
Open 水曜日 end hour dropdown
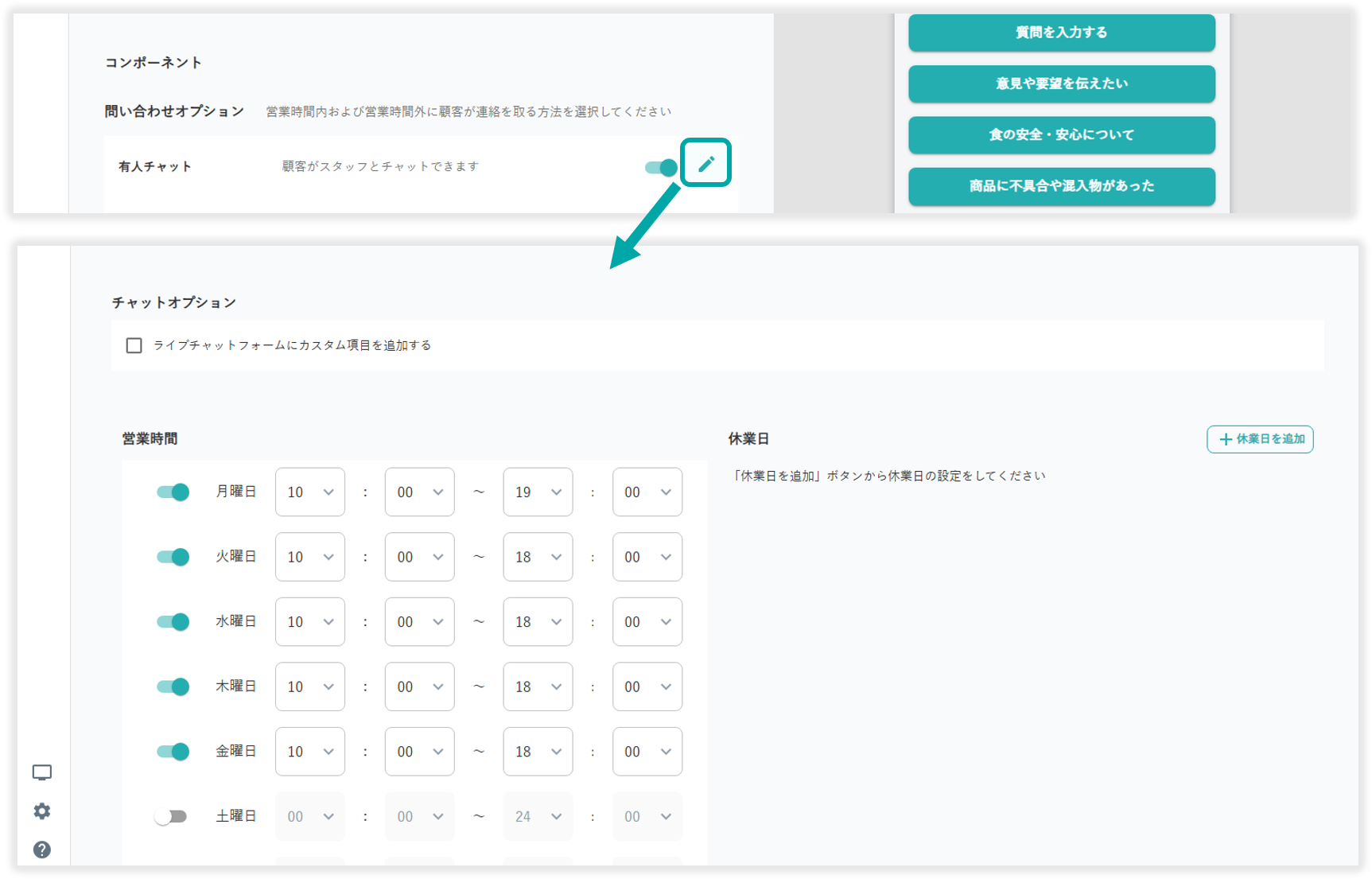click(538, 622)
